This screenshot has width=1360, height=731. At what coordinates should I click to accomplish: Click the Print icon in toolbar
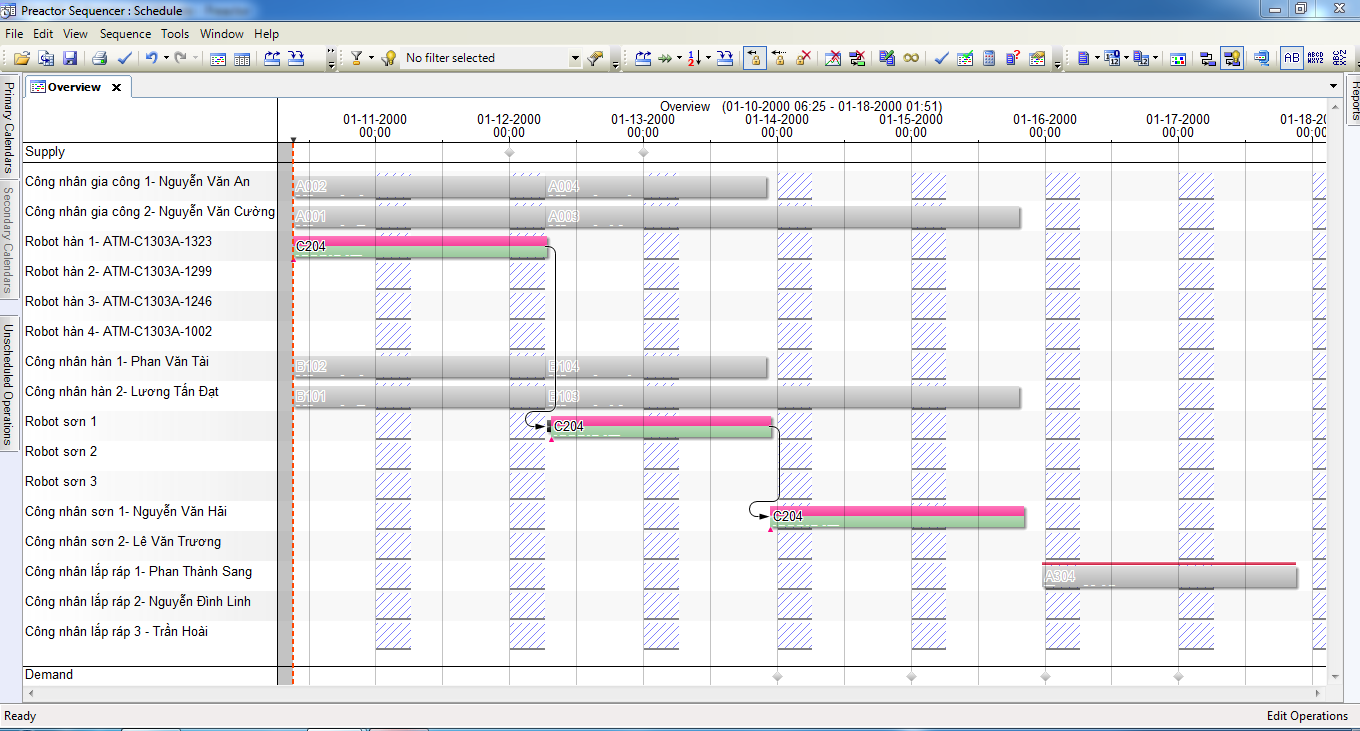pos(100,59)
